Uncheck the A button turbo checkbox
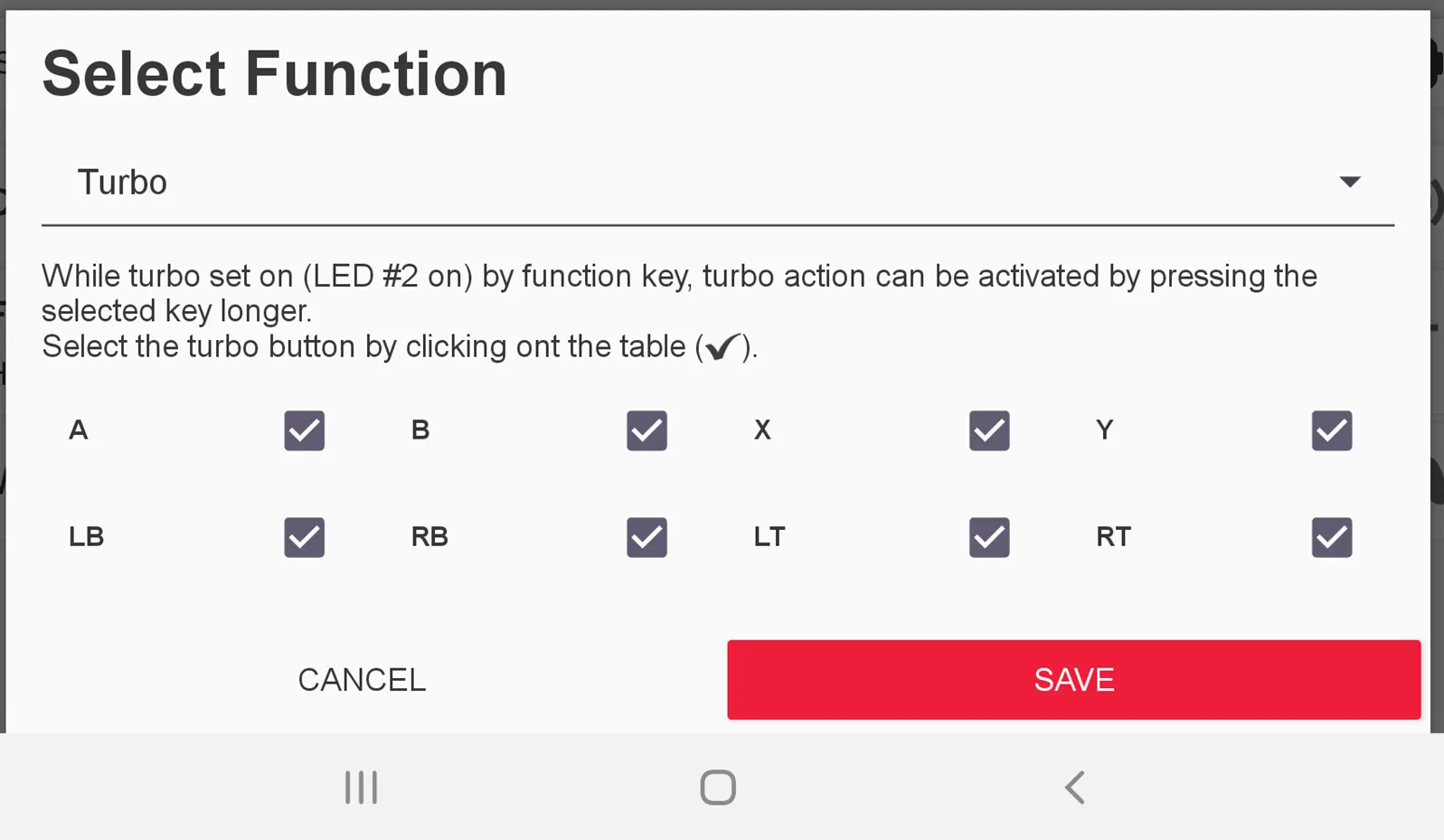 (304, 430)
